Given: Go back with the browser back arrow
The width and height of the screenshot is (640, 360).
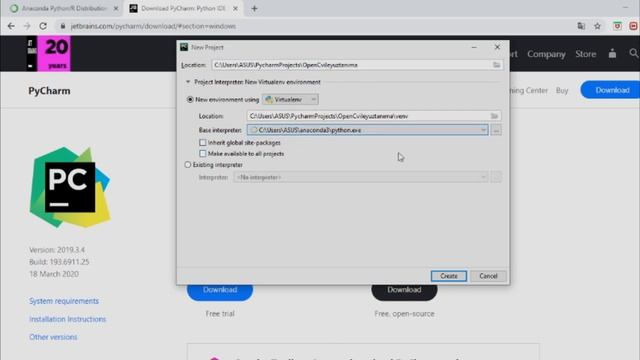Looking at the screenshot, I should (x=11, y=26).
